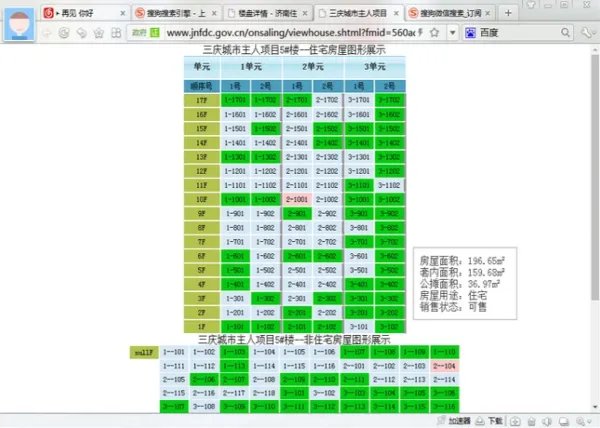Click non-residential cell 3--108
This screenshot has height=428, width=600.
pos(204,406)
